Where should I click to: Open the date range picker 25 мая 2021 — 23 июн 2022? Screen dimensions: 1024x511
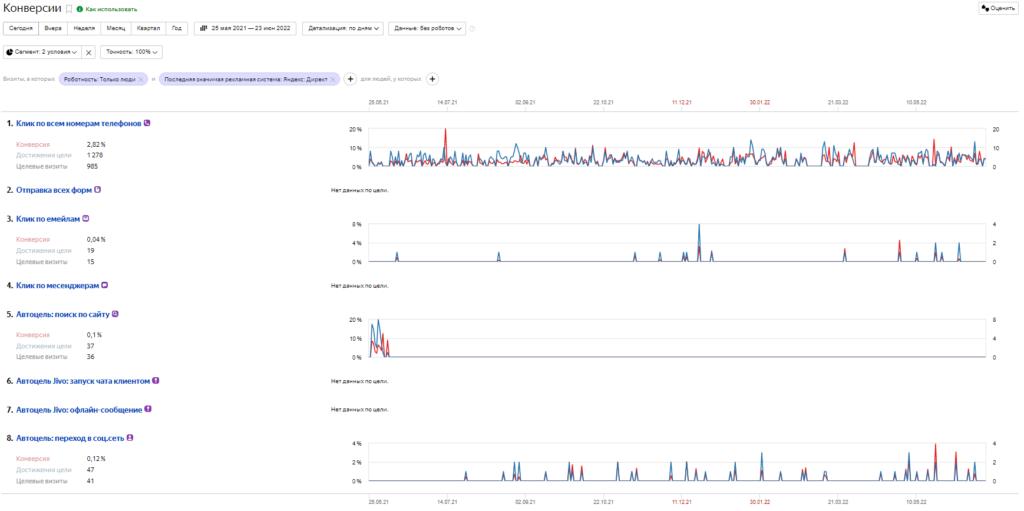[x=245, y=29]
